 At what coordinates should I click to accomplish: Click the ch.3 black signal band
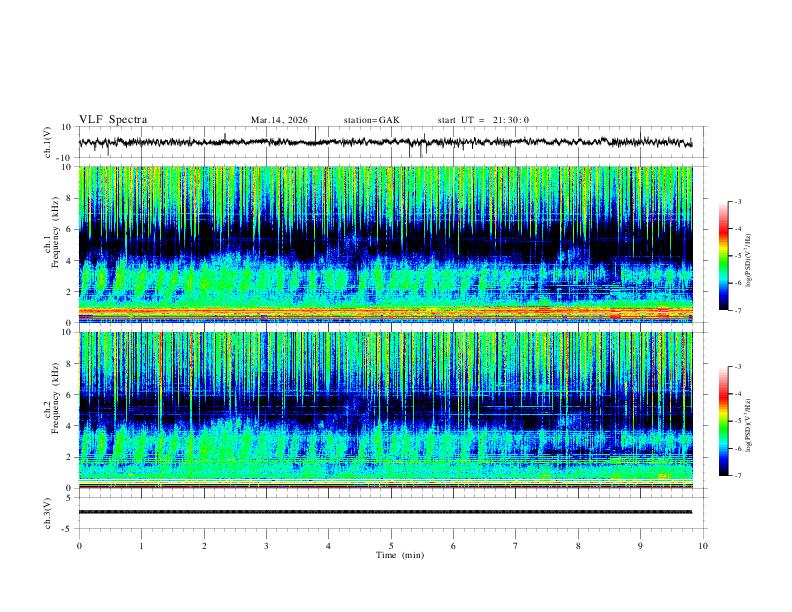pos(385,512)
